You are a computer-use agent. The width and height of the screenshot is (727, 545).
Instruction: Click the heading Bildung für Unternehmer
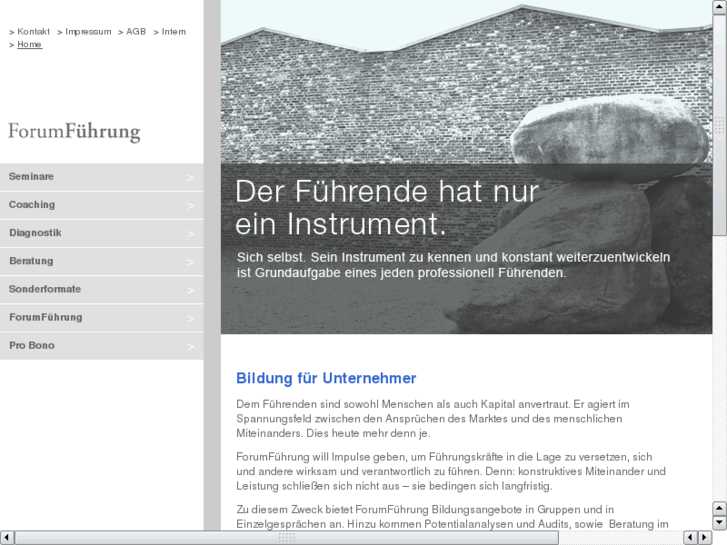point(326,378)
